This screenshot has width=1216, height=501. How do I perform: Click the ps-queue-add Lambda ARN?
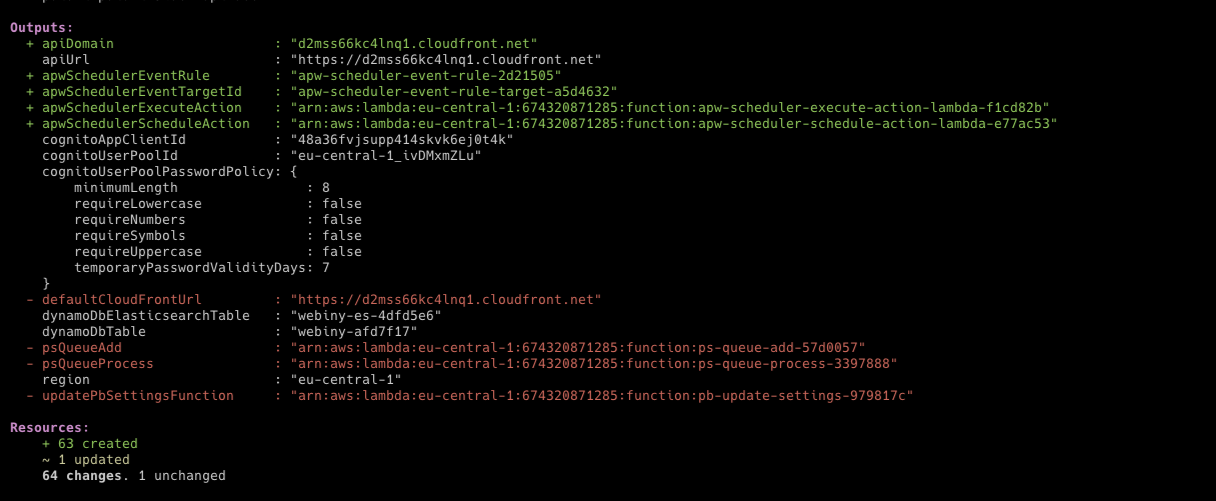(575, 348)
